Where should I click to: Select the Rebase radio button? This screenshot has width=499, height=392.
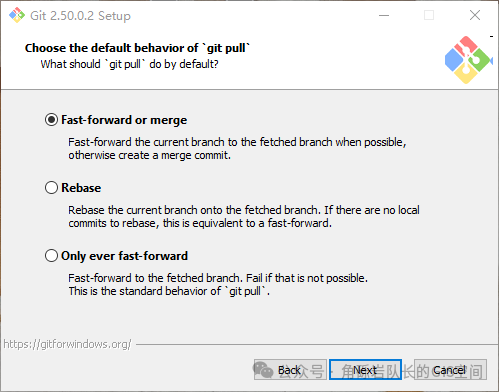click(x=51, y=188)
